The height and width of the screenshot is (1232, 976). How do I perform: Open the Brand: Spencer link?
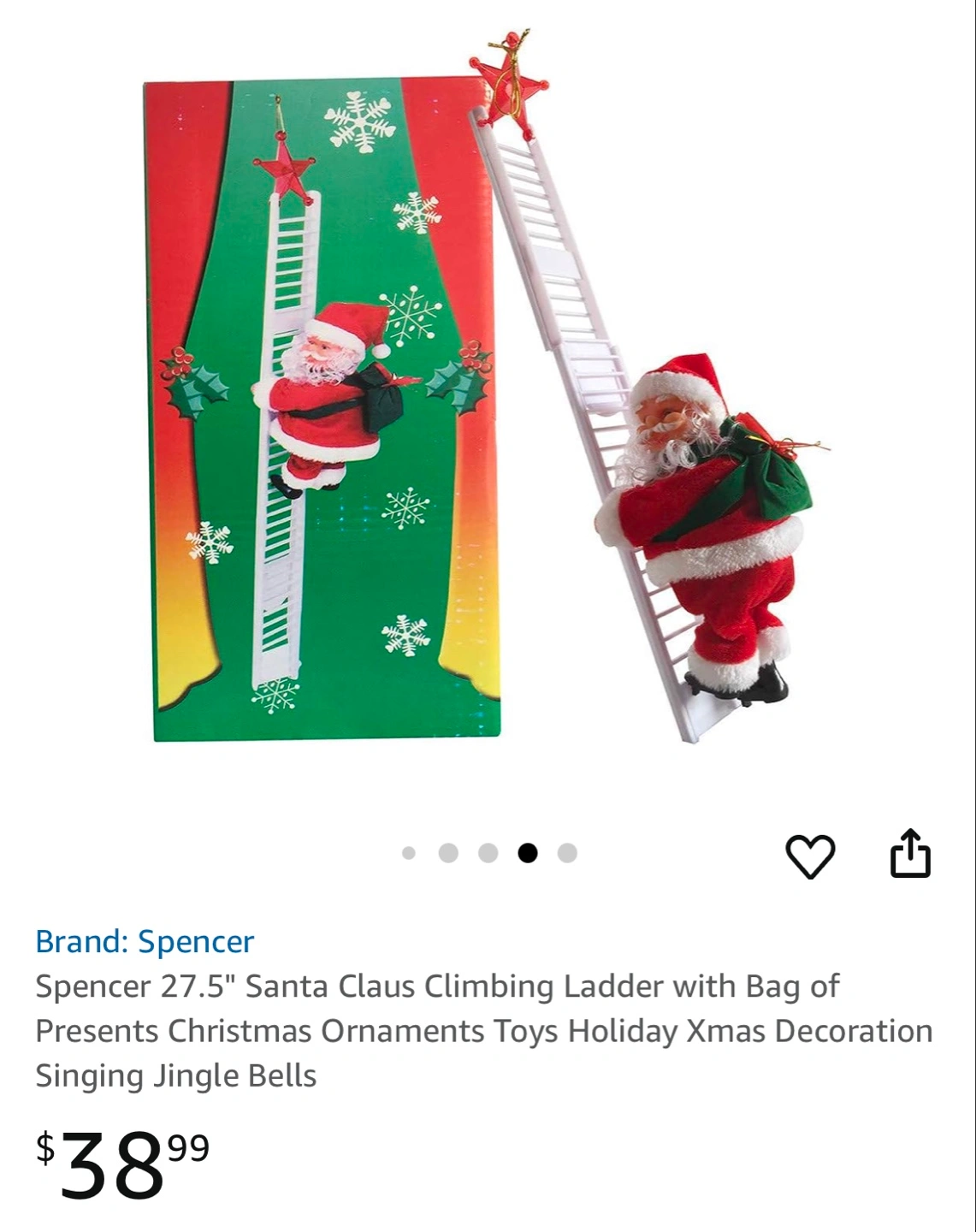tap(145, 941)
